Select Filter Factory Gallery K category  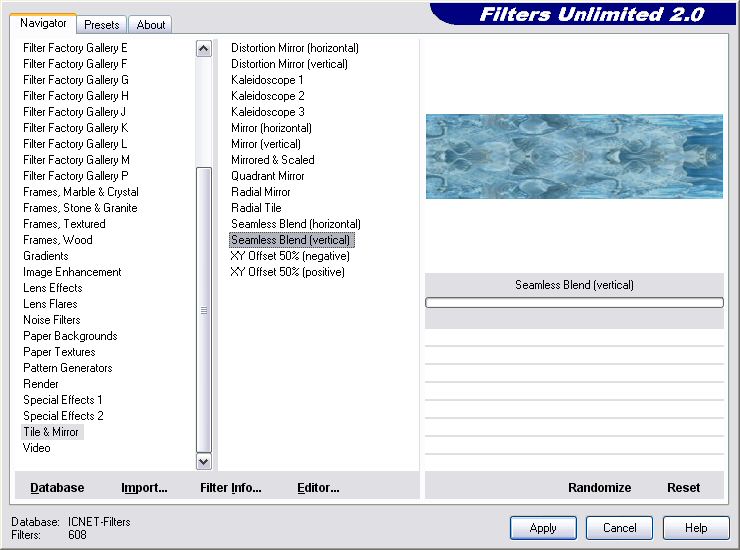pyautogui.click(x=76, y=128)
